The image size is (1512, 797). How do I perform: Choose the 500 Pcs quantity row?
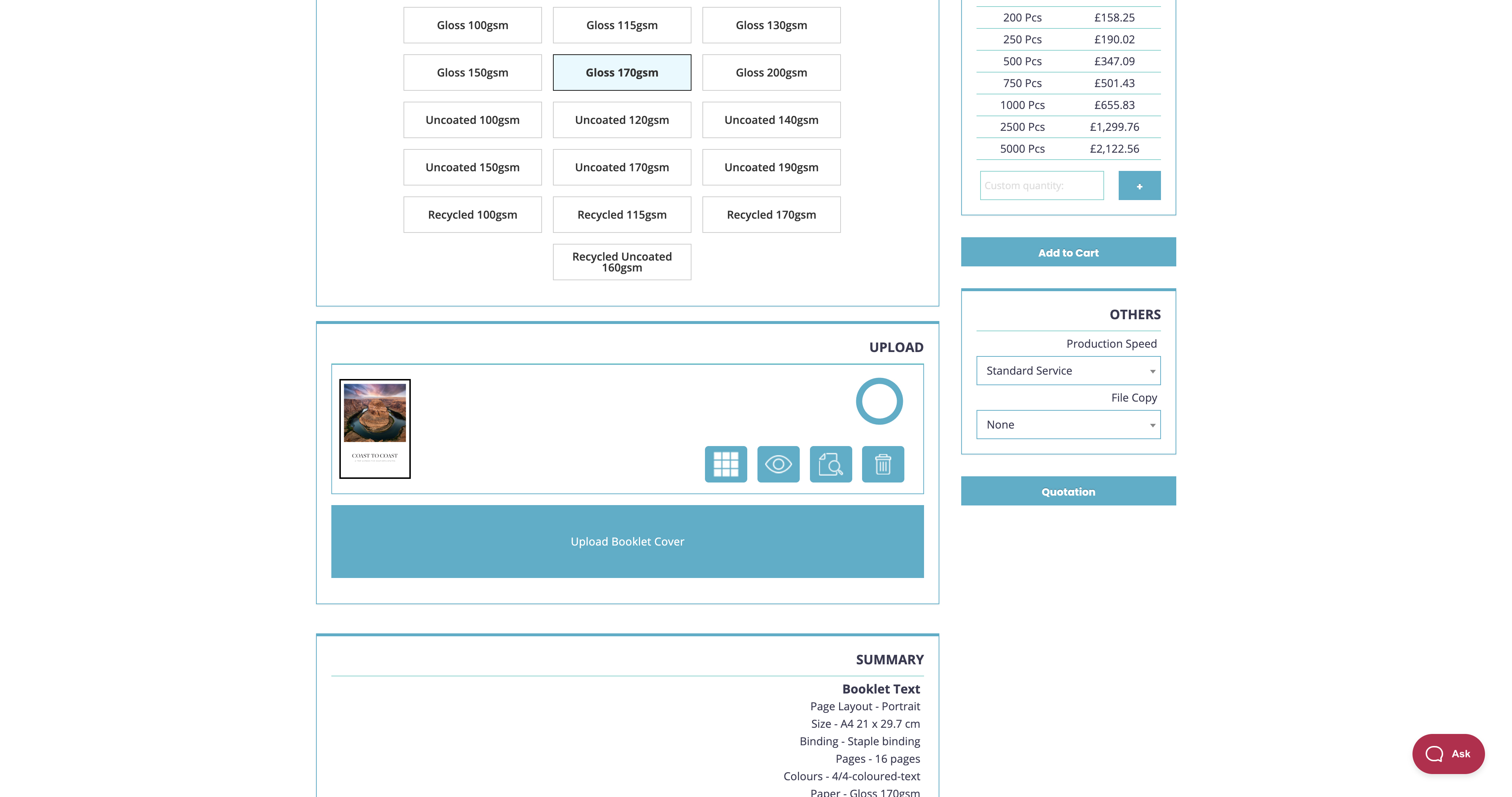click(1068, 61)
